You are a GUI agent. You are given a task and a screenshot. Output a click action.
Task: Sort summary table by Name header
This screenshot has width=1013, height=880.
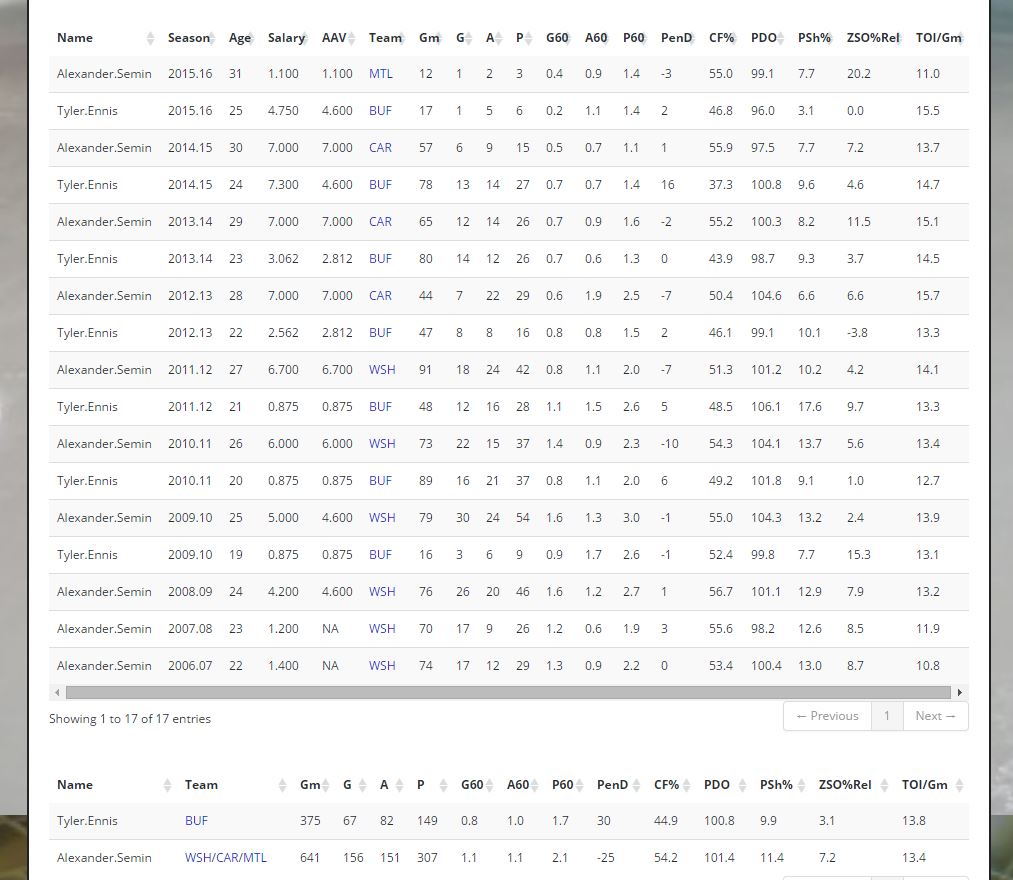point(113,784)
